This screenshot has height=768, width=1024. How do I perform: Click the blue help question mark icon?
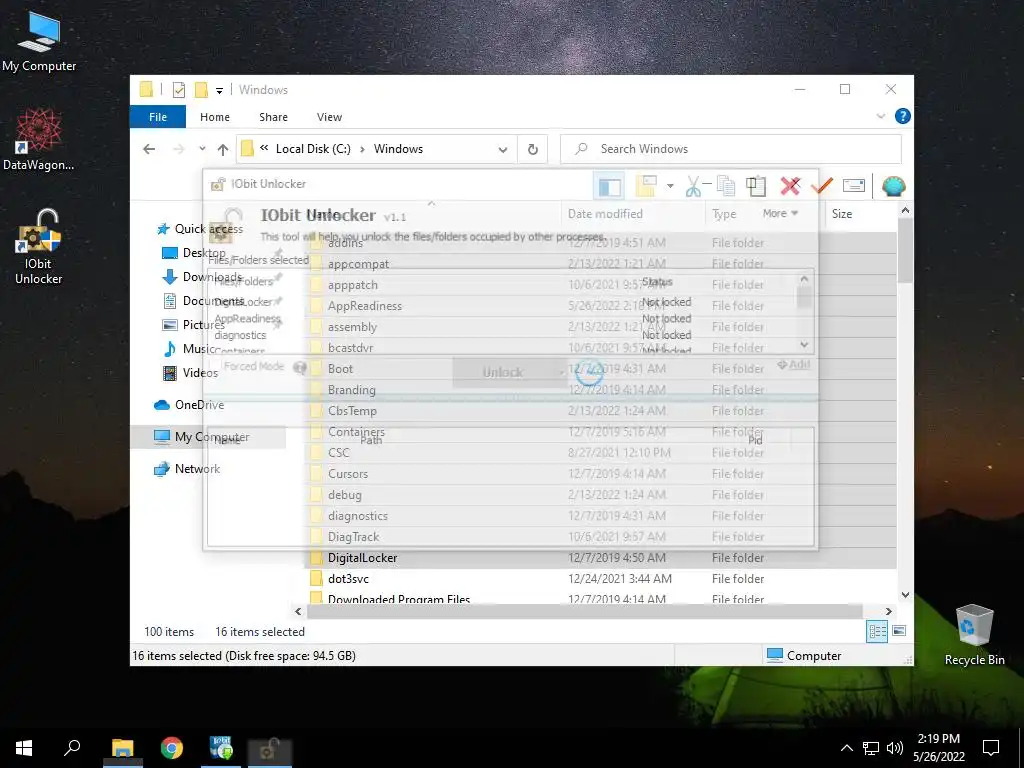903,116
